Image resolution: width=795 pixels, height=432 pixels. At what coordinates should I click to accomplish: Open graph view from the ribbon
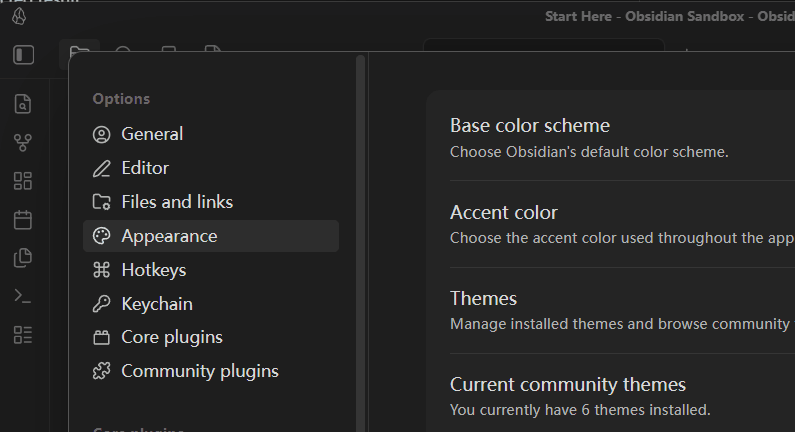(23, 142)
